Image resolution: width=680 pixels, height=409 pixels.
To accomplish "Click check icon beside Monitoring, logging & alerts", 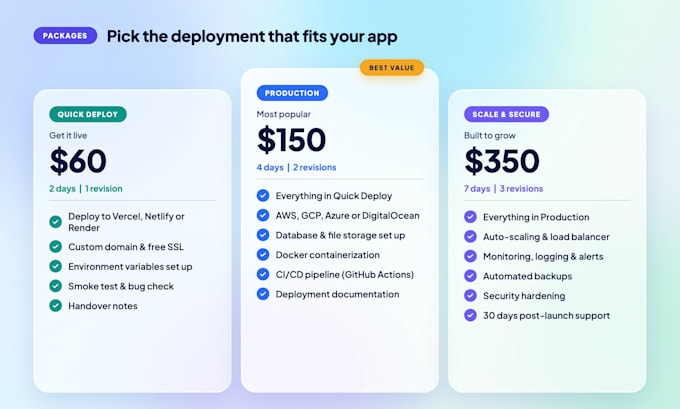I will pyautogui.click(x=471, y=256).
